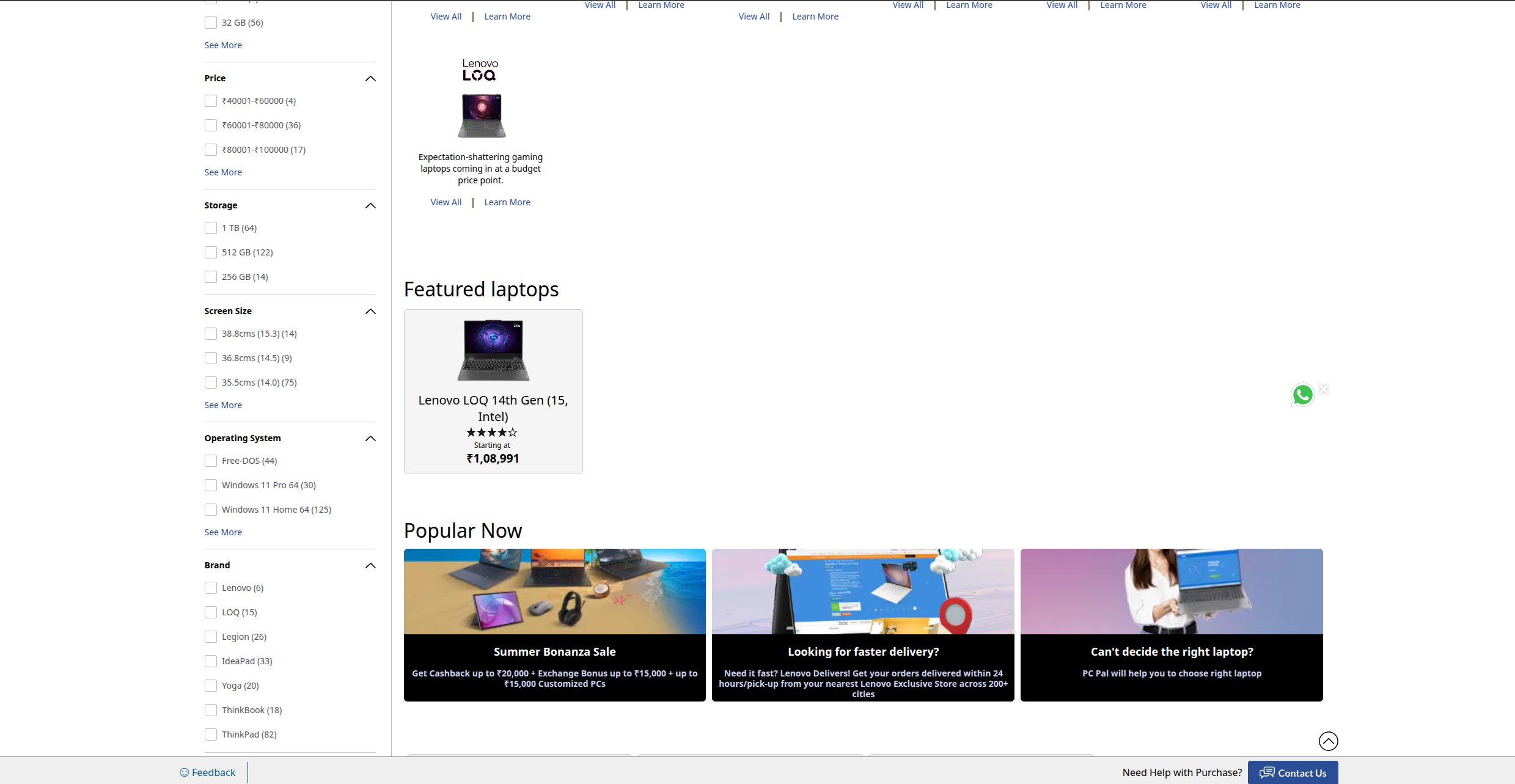The image size is (1515, 784).
Task: Select 35.5cms (14.0) screen size
Action: pos(211,383)
